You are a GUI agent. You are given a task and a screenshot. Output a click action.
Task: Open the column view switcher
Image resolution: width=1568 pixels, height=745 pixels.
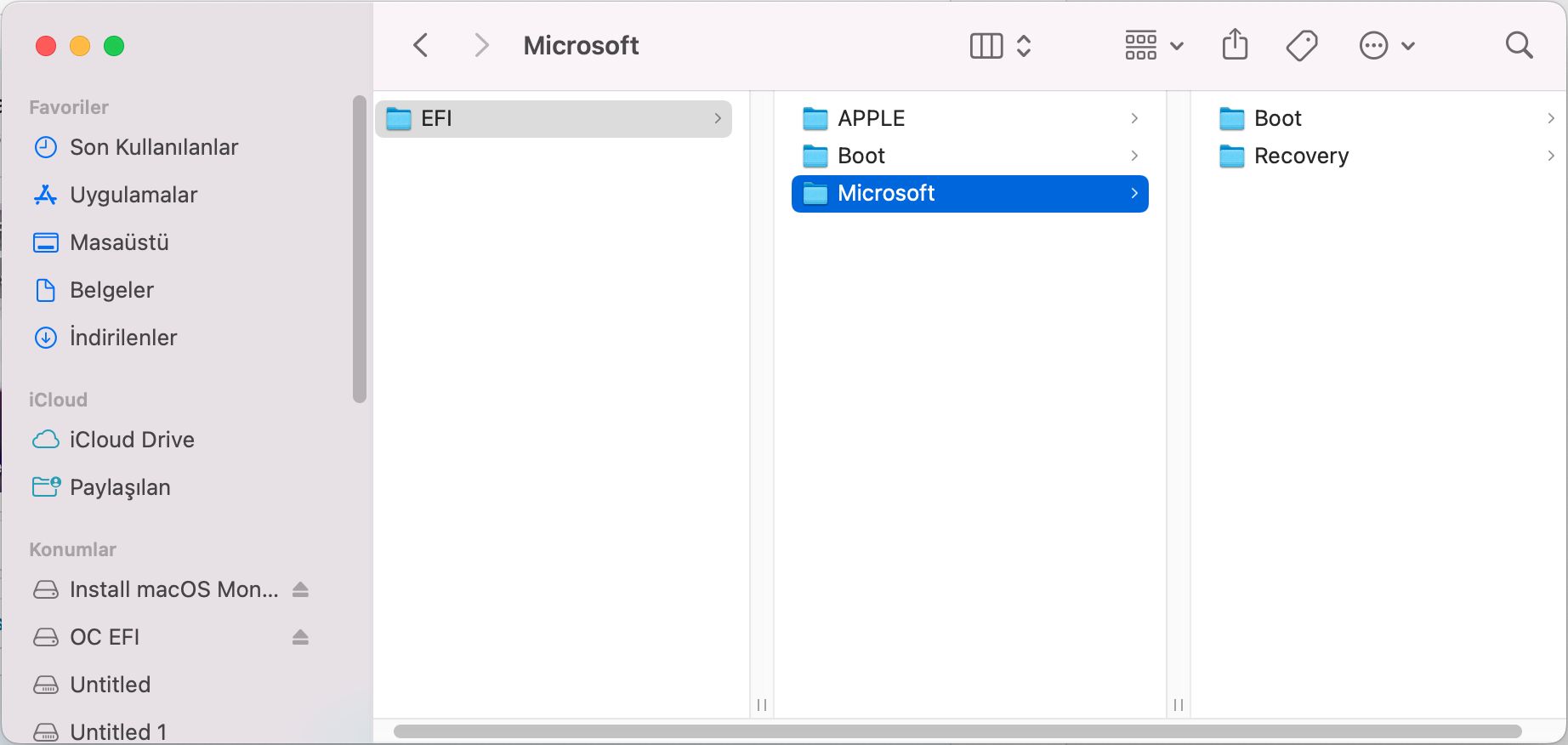[x=1001, y=45]
